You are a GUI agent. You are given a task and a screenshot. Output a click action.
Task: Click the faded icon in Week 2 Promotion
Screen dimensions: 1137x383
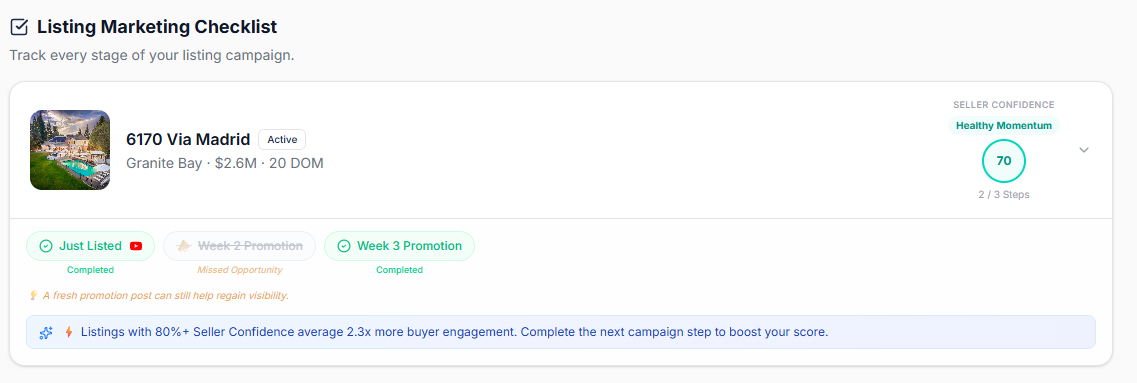(x=184, y=246)
